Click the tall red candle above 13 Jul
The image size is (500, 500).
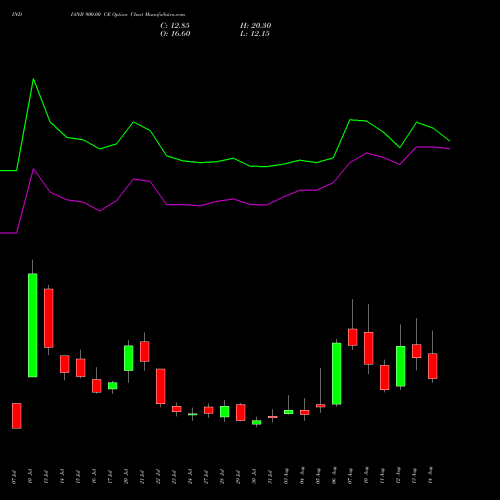tap(49, 318)
